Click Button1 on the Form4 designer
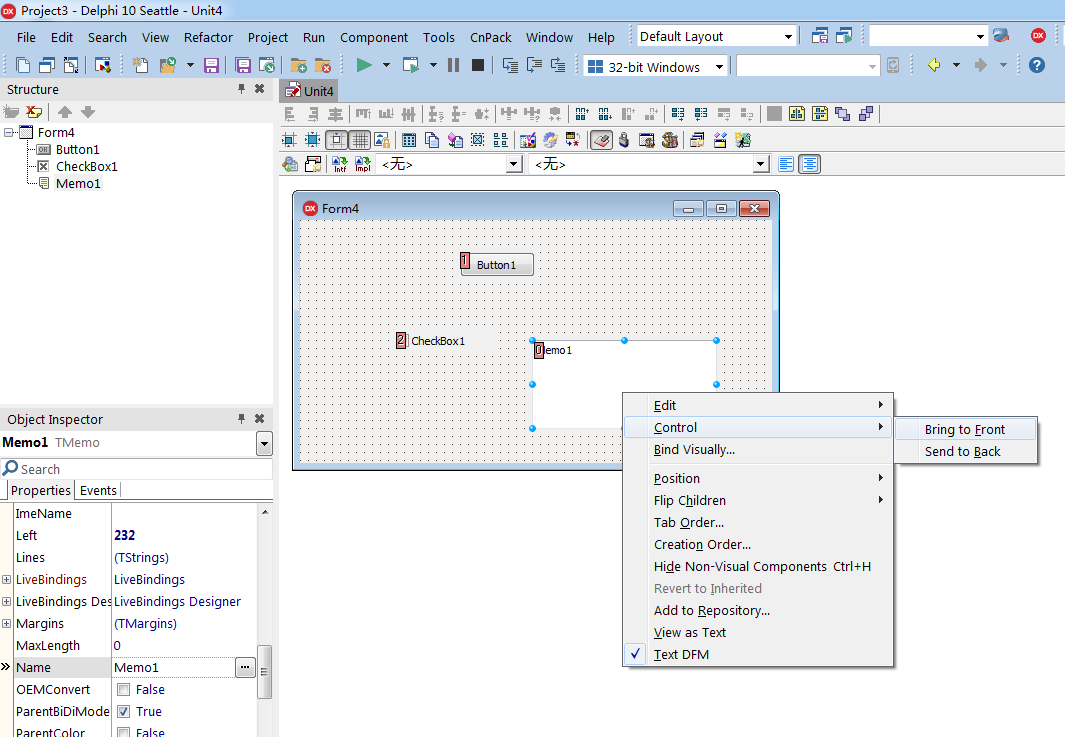 click(x=497, y=265)
